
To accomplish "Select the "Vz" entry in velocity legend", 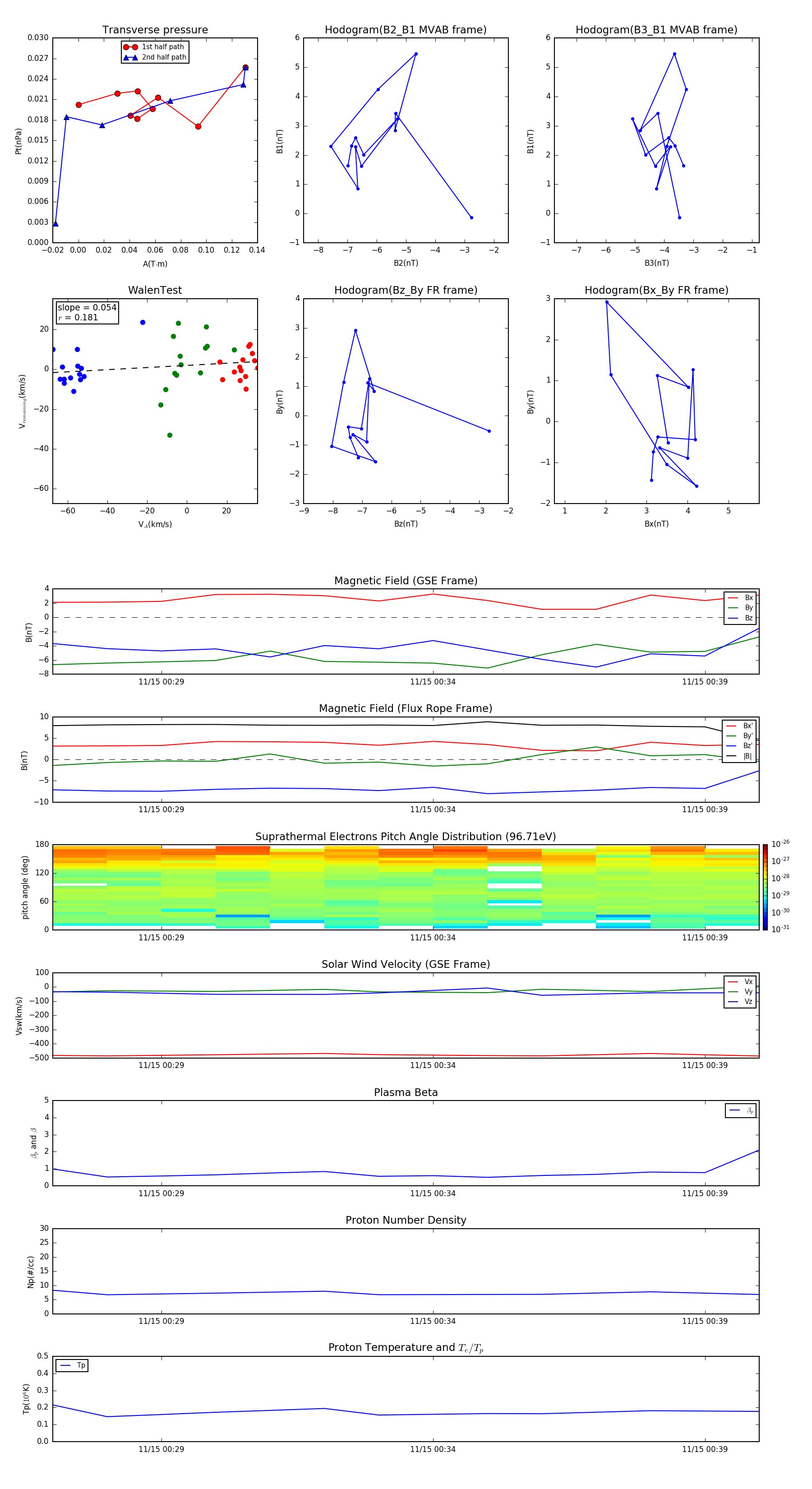I will coord(740,1002).
